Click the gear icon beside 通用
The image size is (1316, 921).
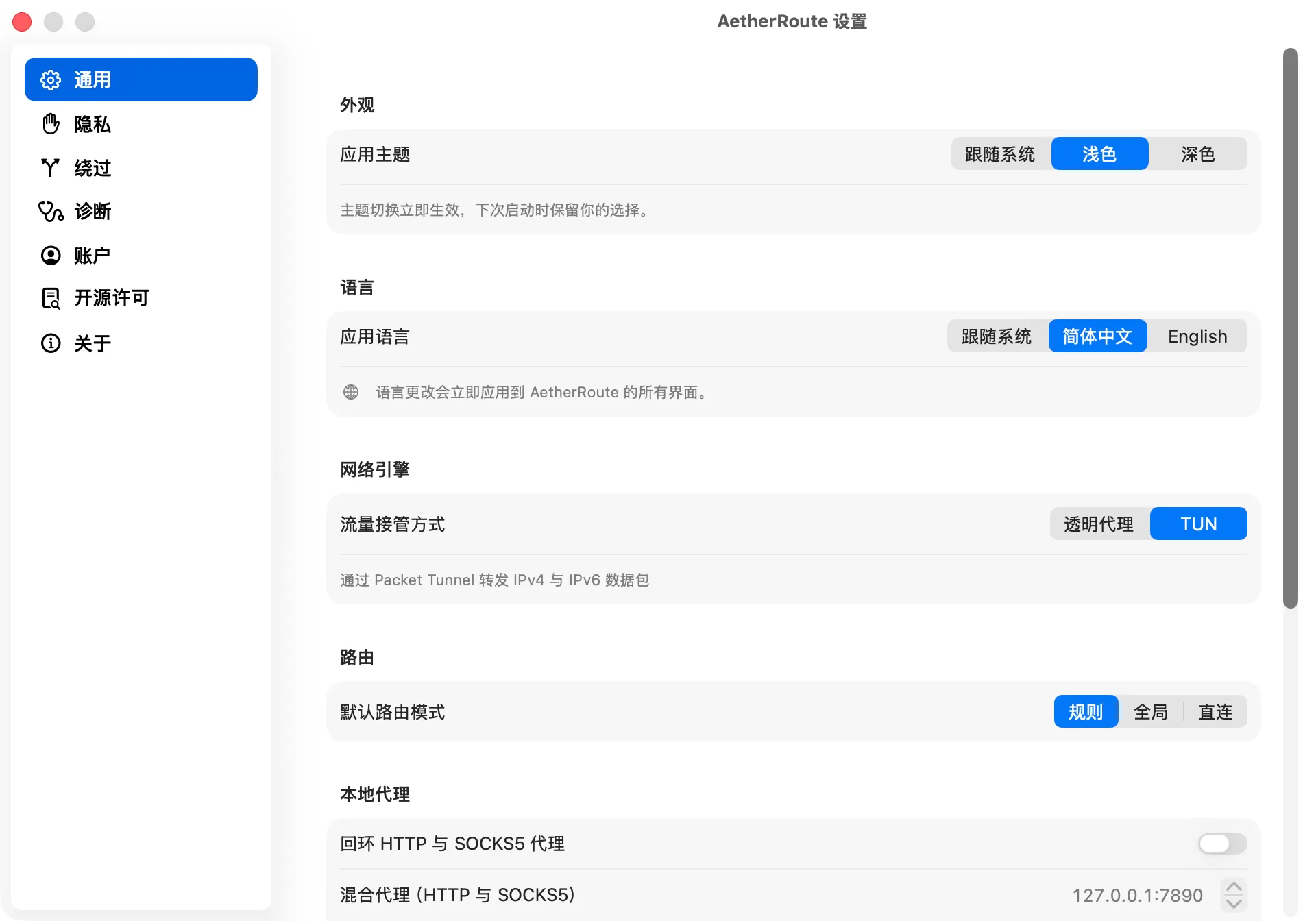pos(51,79)
